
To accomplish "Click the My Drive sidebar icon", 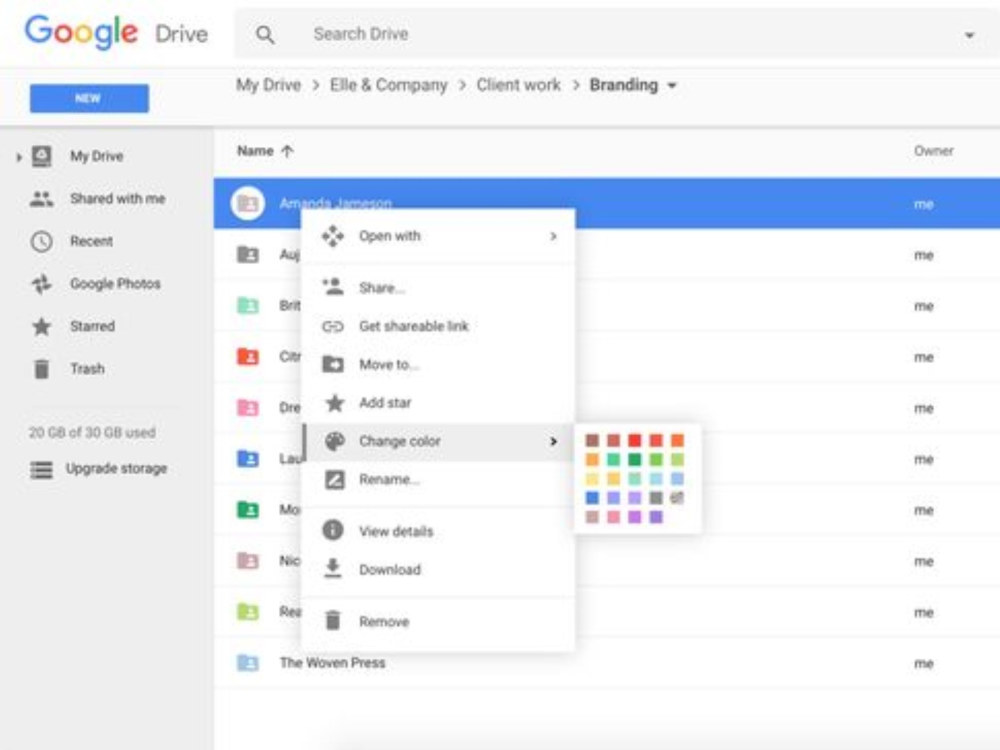I will click(x=42, y=156).
